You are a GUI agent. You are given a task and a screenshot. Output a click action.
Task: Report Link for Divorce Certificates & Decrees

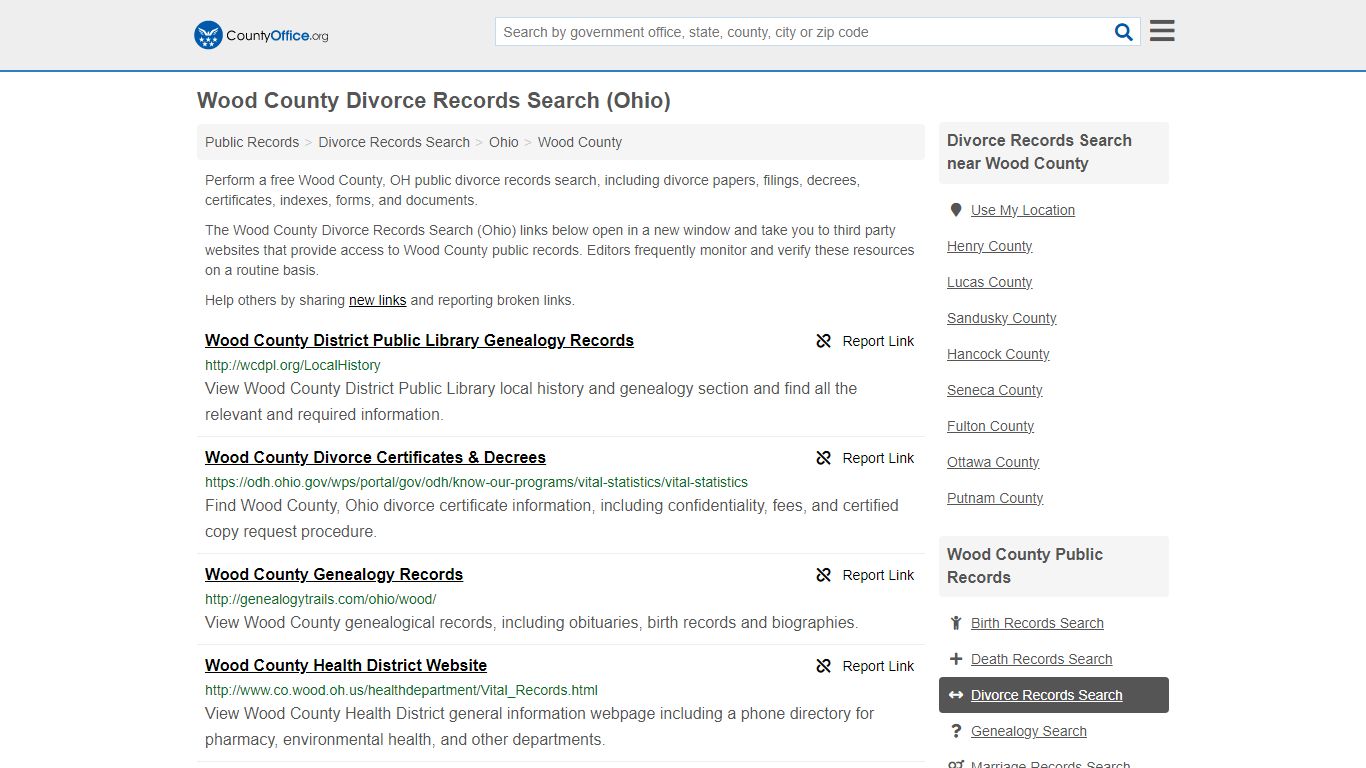[878, 458]
